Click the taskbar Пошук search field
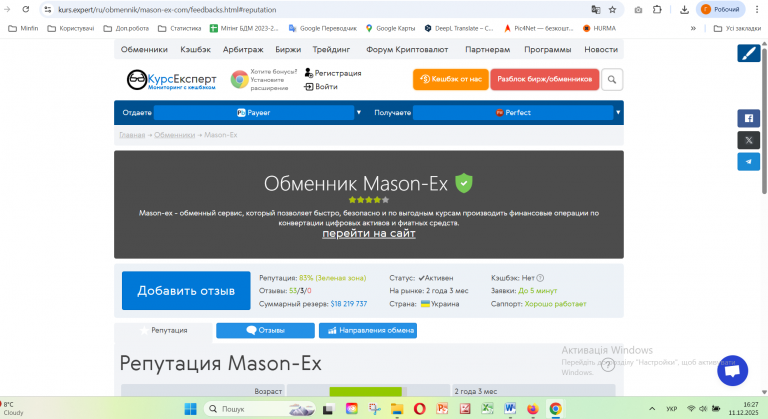Screen dimensions: 768x419 point(261,409)
